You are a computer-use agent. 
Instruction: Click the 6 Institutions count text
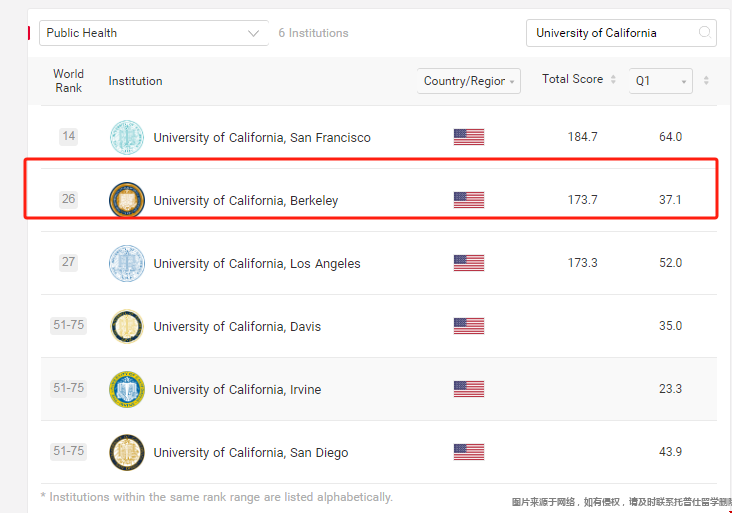click(x=313, y=33)
